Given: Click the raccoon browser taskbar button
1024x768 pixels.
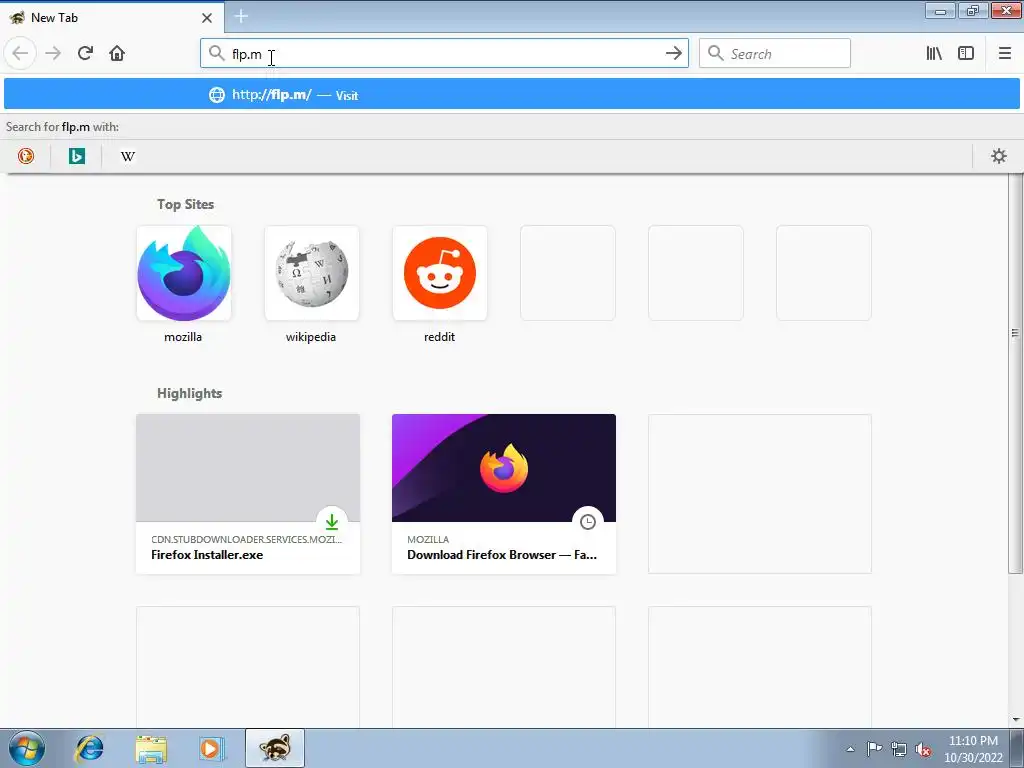Looking at the screenshot, I should pyautogui.click(x=275, y=748).
